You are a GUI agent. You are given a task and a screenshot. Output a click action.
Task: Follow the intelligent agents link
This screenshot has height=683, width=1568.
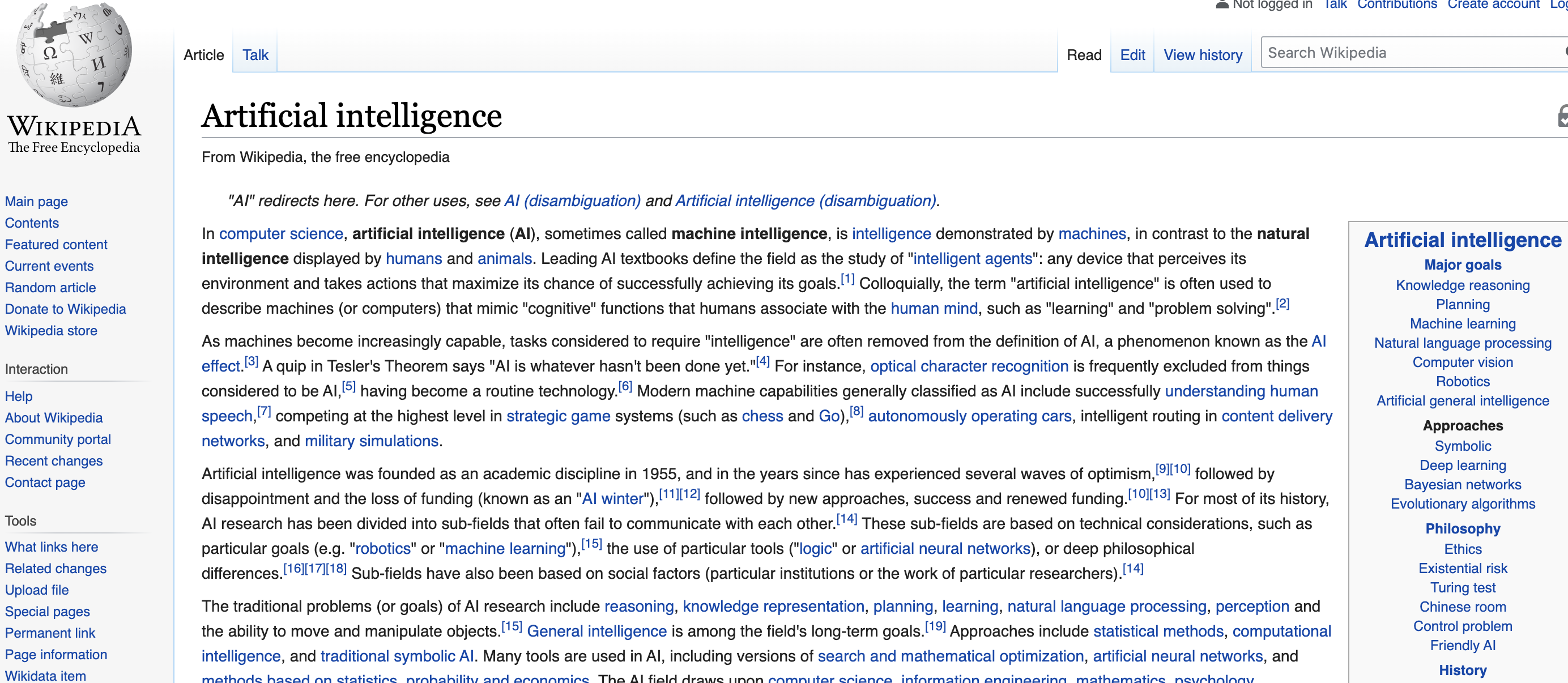pyautogui.click(x=973, y=259)
